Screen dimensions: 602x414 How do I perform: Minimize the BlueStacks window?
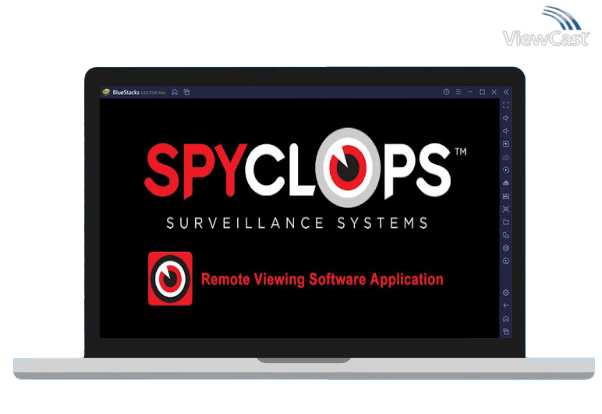(470, 92)
